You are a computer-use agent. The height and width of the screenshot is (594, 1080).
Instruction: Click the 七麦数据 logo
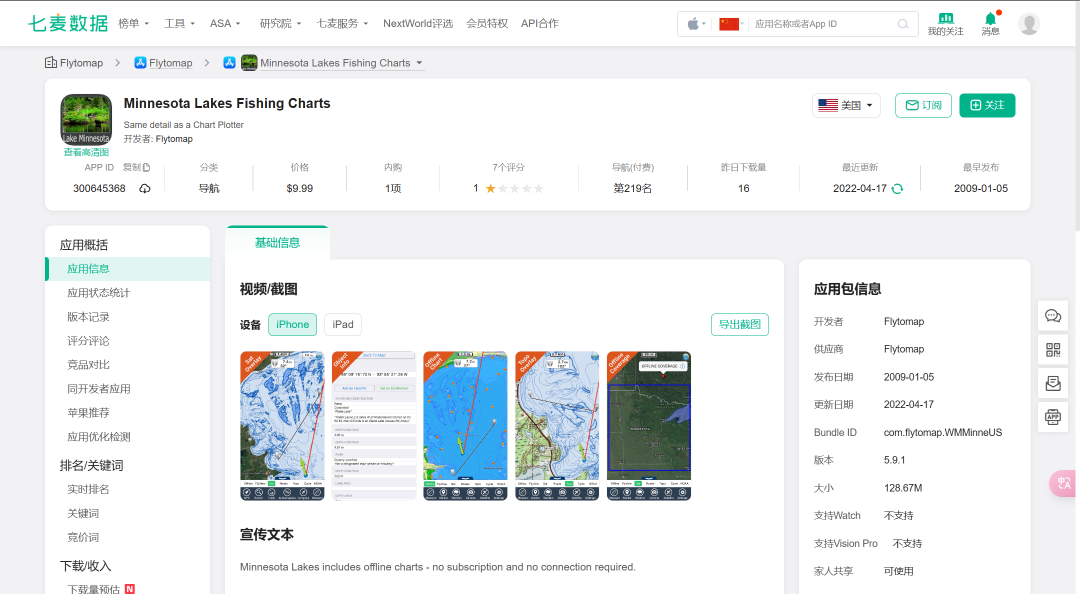point(68,23)
